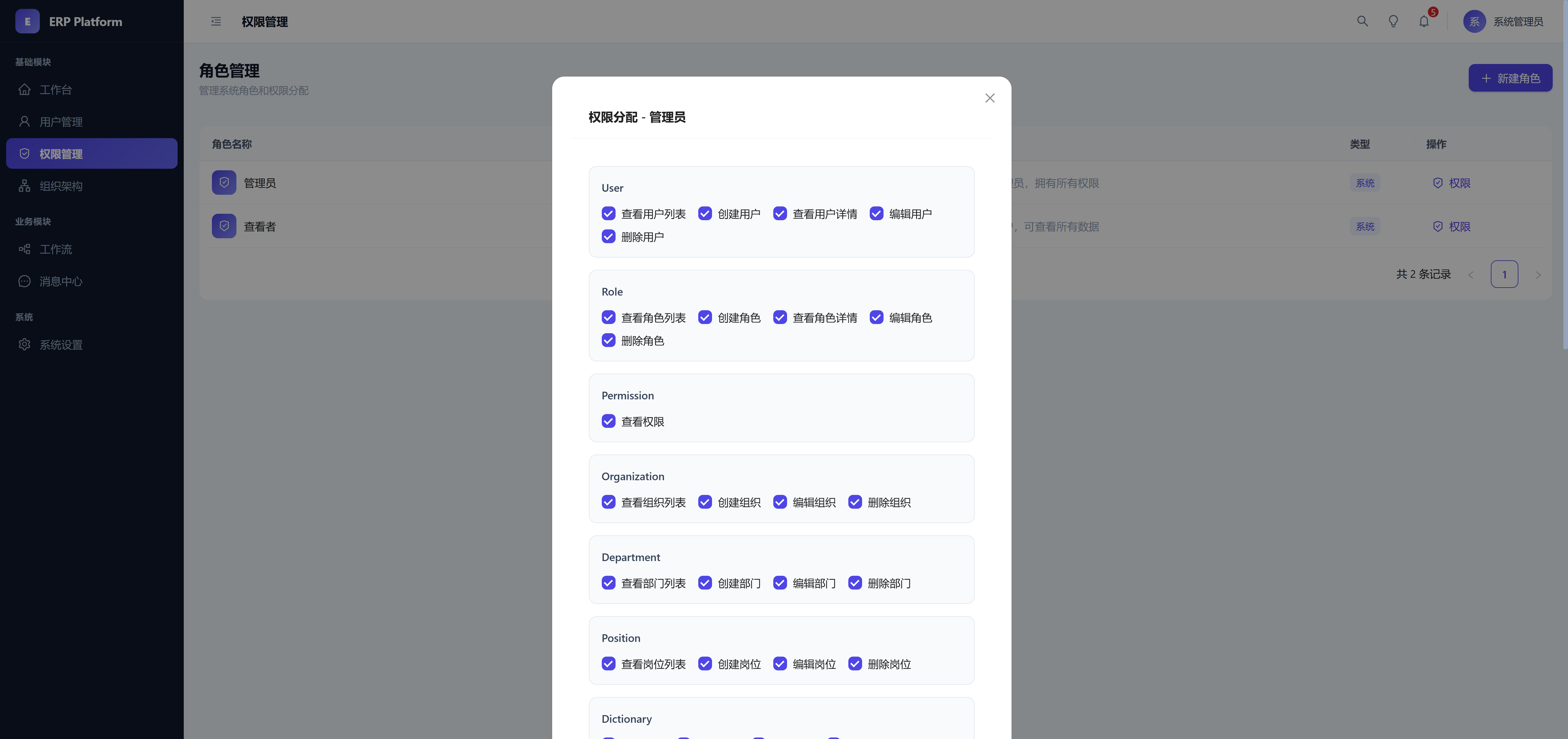
Task: Toggle the sidebar collapse menu icon
Action: pyautogui.click(x=216, y=21)
